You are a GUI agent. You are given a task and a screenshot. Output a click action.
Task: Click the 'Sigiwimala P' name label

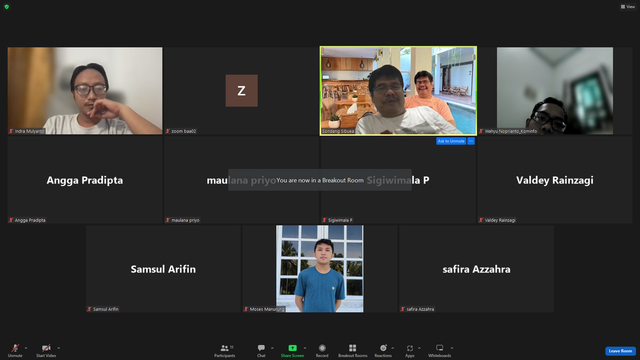click(340, 220)
